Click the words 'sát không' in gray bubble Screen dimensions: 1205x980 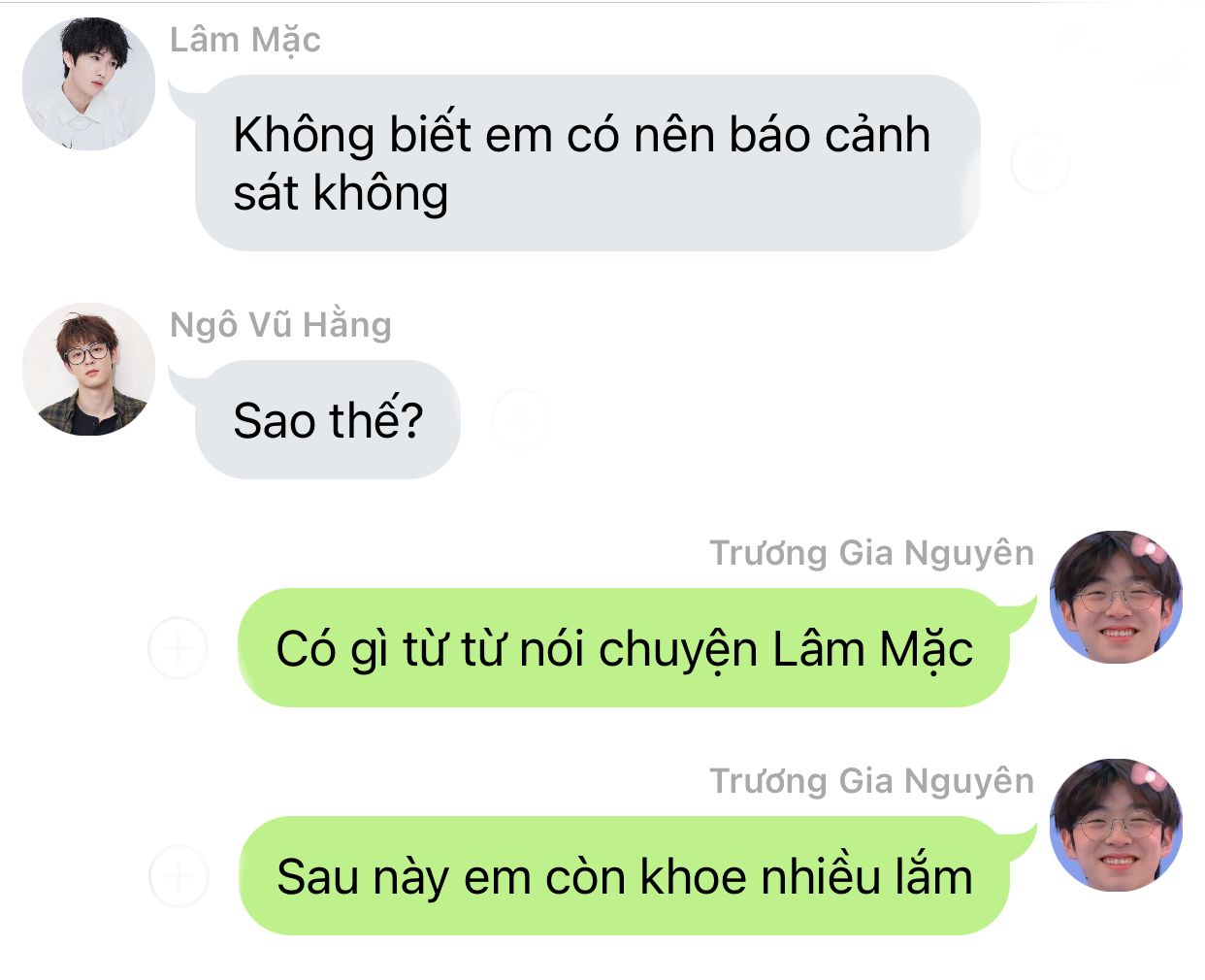[341, 193]
